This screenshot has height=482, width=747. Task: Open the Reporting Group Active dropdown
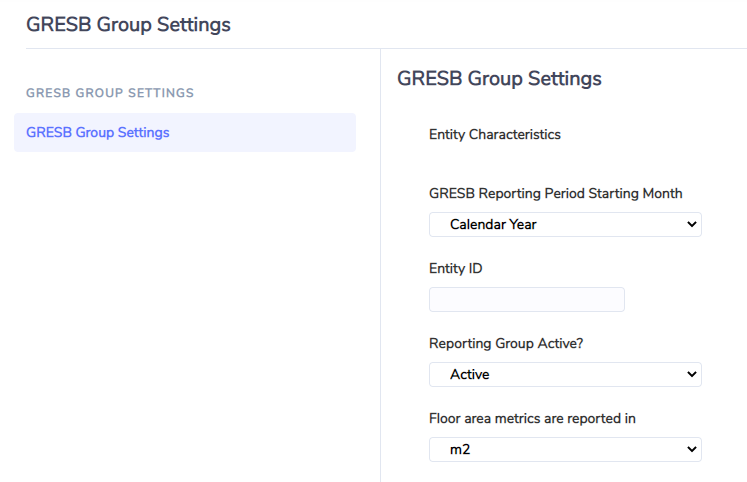(x=565, y=374)
